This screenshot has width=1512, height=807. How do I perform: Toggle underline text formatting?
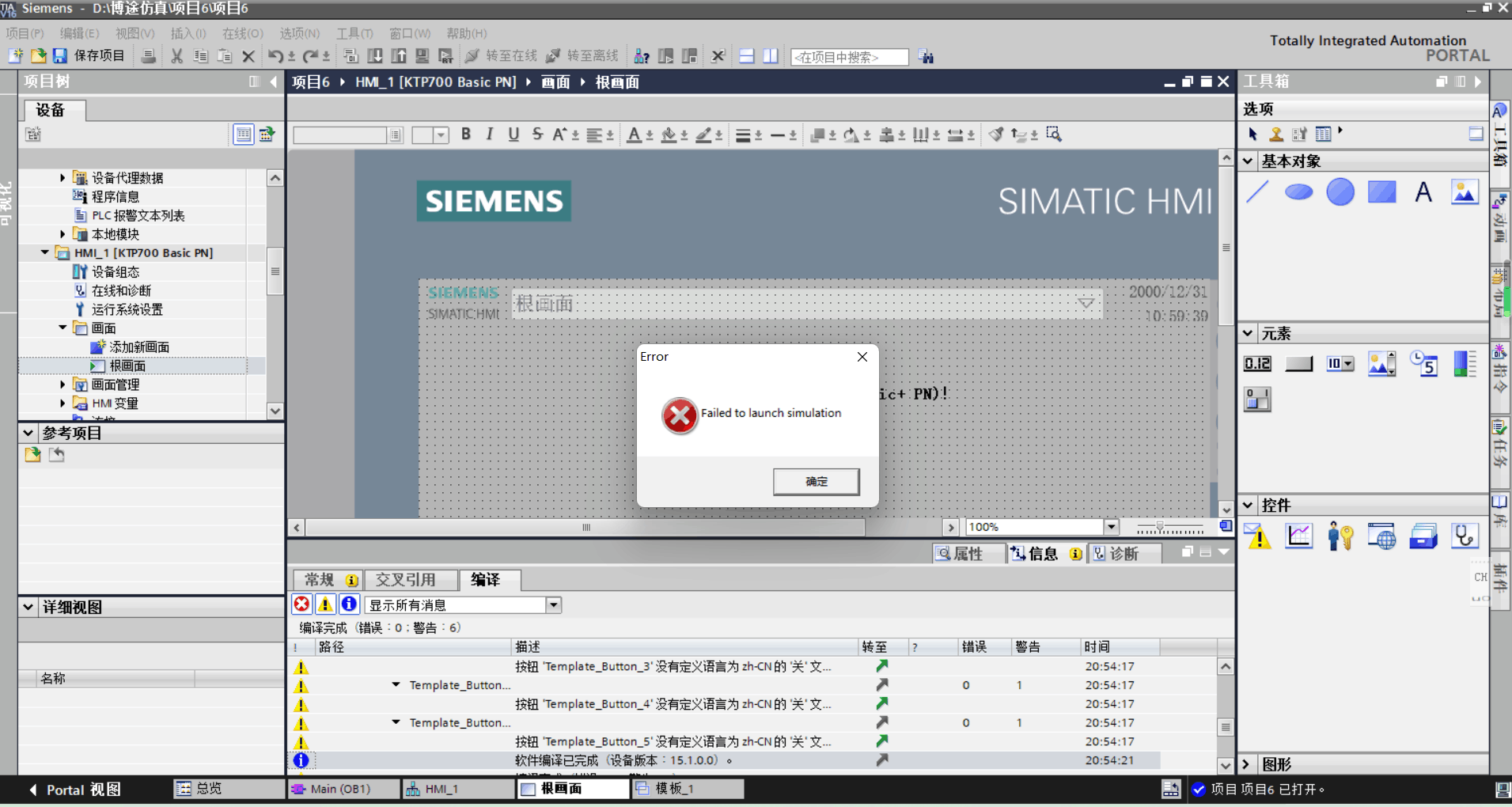pyautogui.click(x=513, y=134)
